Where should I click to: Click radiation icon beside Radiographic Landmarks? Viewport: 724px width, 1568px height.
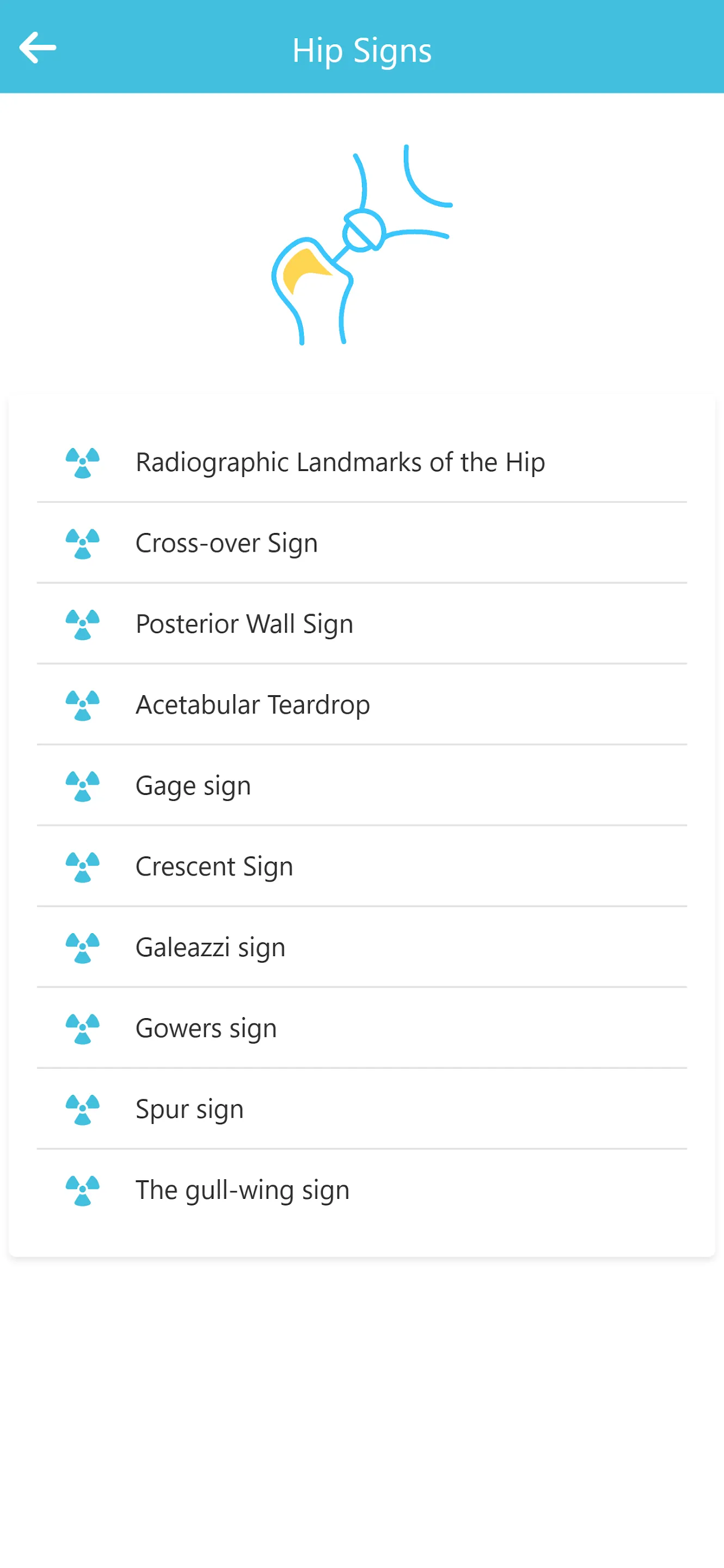tap(83, 463)
